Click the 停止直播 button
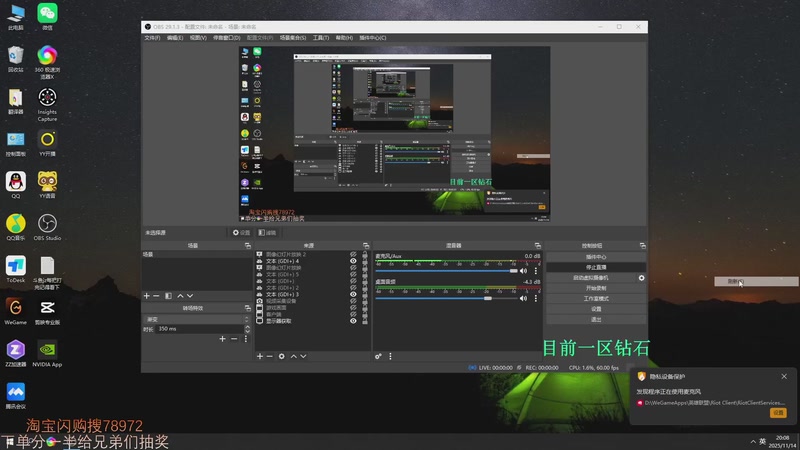 coord(596,267)
